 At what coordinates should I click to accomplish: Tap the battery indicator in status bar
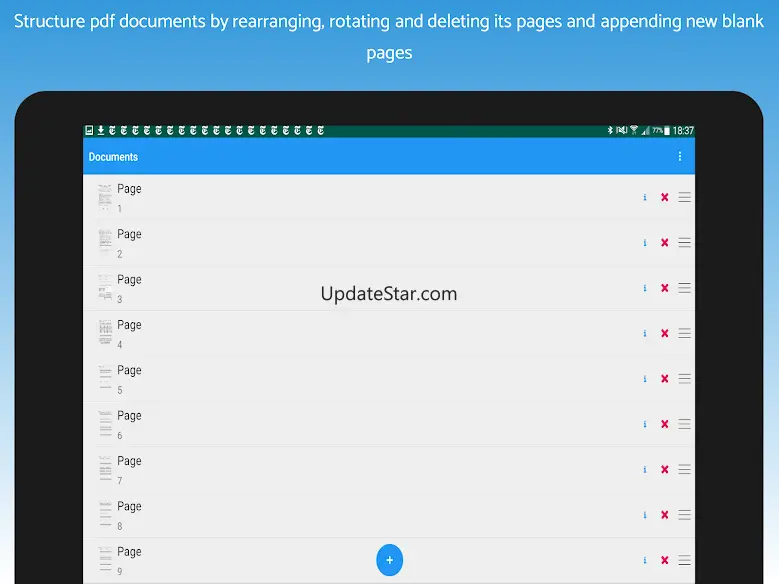667,131
